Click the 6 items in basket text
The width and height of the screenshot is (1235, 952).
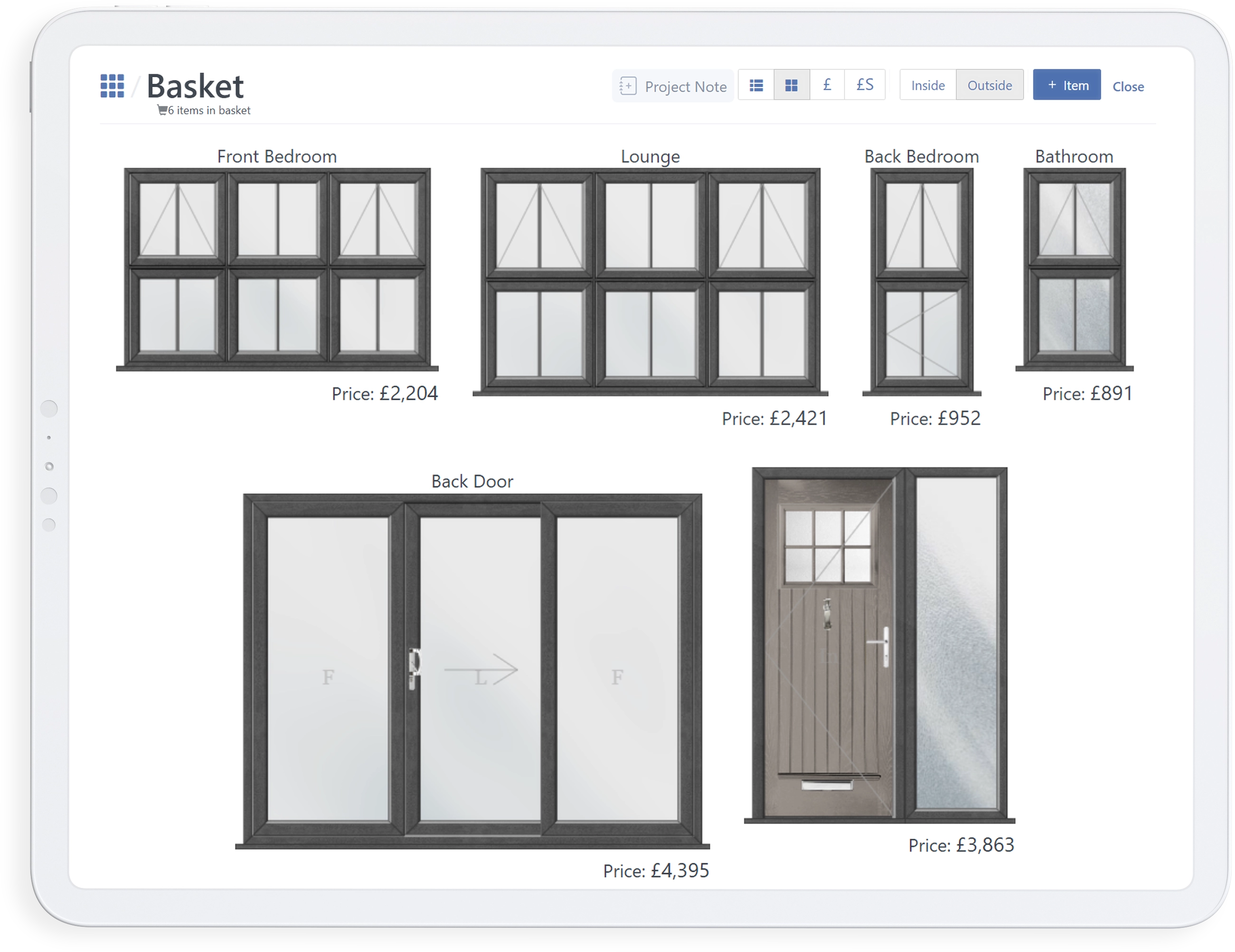click(209, 110)
